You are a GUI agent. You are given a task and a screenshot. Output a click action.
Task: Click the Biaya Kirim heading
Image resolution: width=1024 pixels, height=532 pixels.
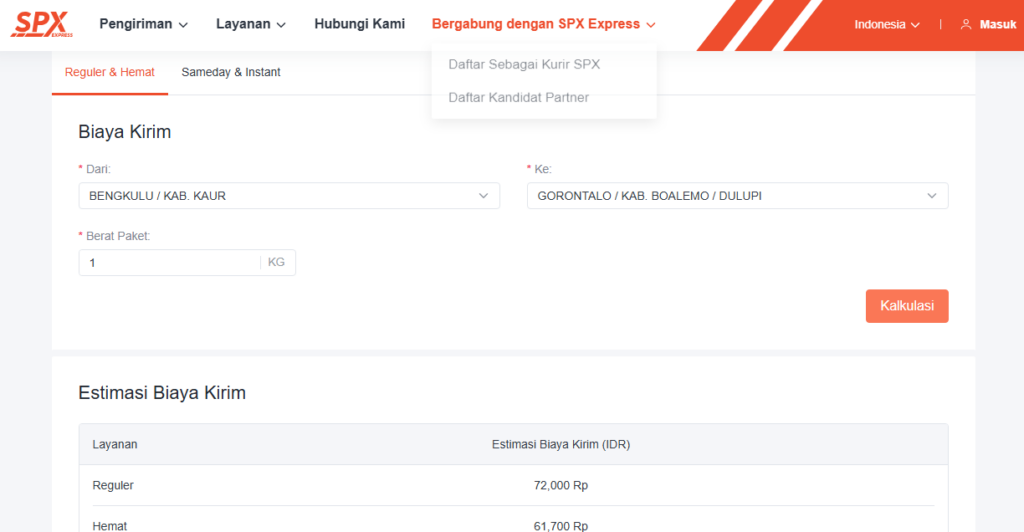(x=125, y=132)
